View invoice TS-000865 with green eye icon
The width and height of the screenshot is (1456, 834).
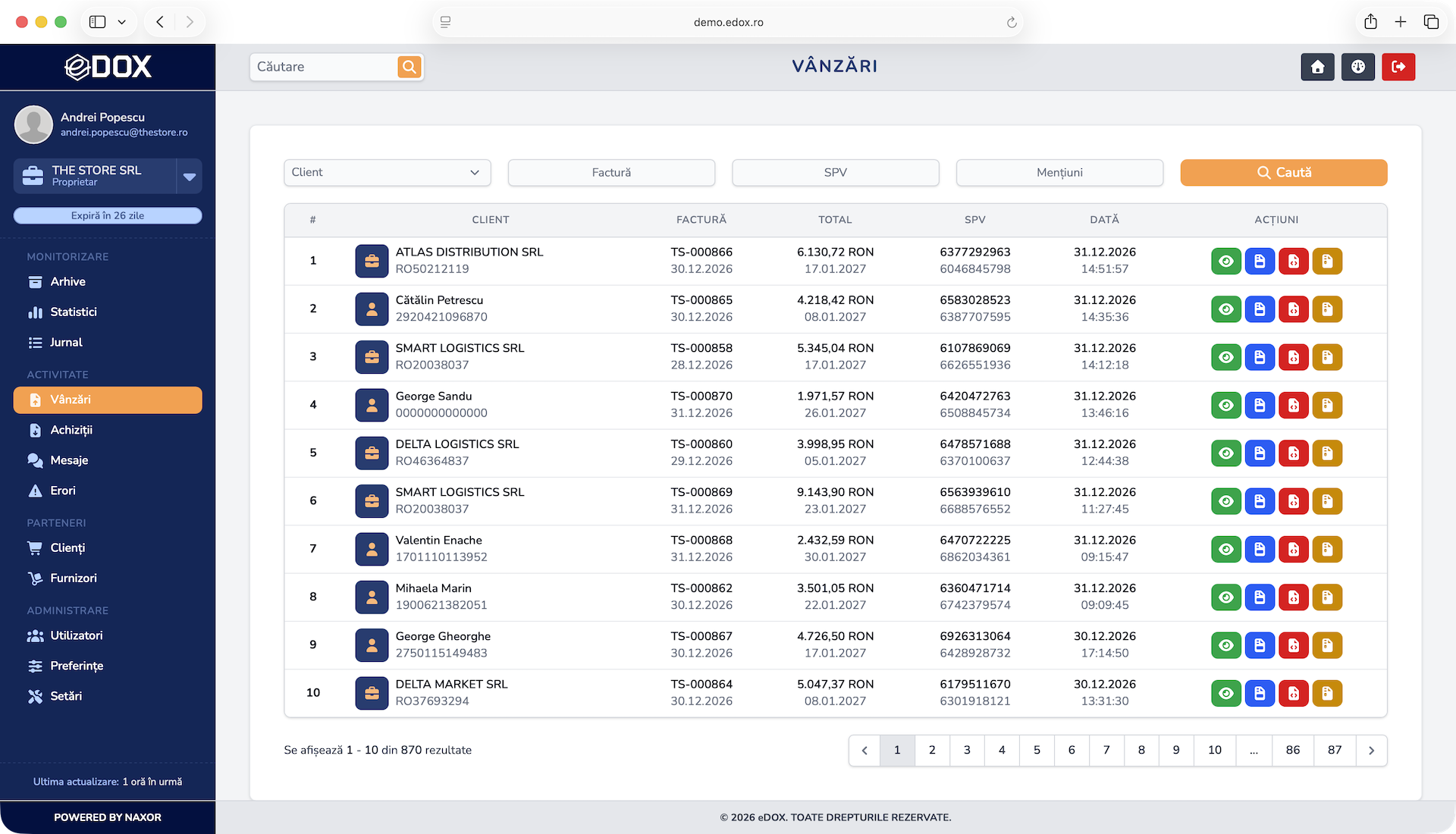point(1225,309)
